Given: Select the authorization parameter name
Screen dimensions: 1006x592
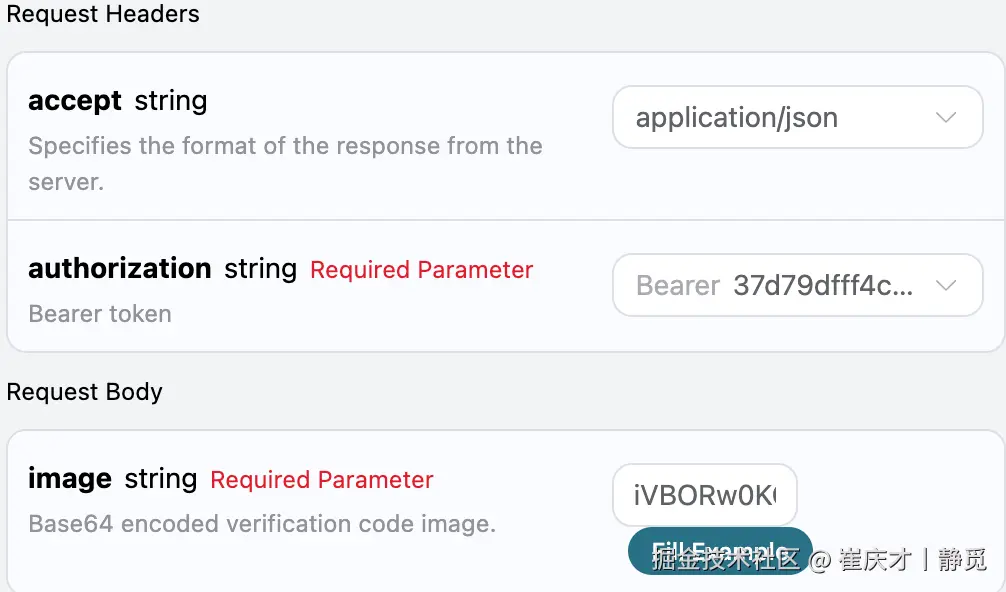Looking at the screenshot, I should pos(120,269).
